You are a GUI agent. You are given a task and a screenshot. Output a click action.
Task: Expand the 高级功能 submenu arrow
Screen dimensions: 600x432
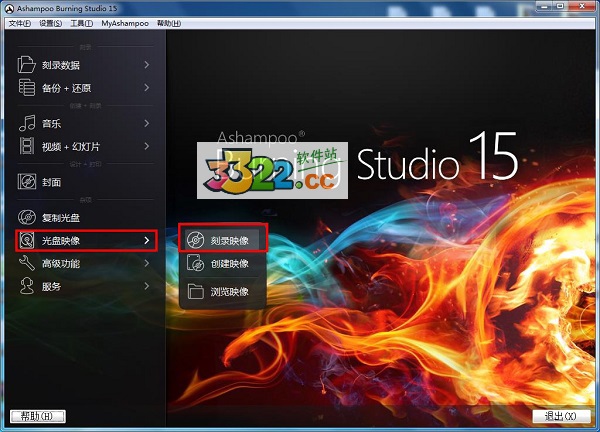tap(147, 263)
